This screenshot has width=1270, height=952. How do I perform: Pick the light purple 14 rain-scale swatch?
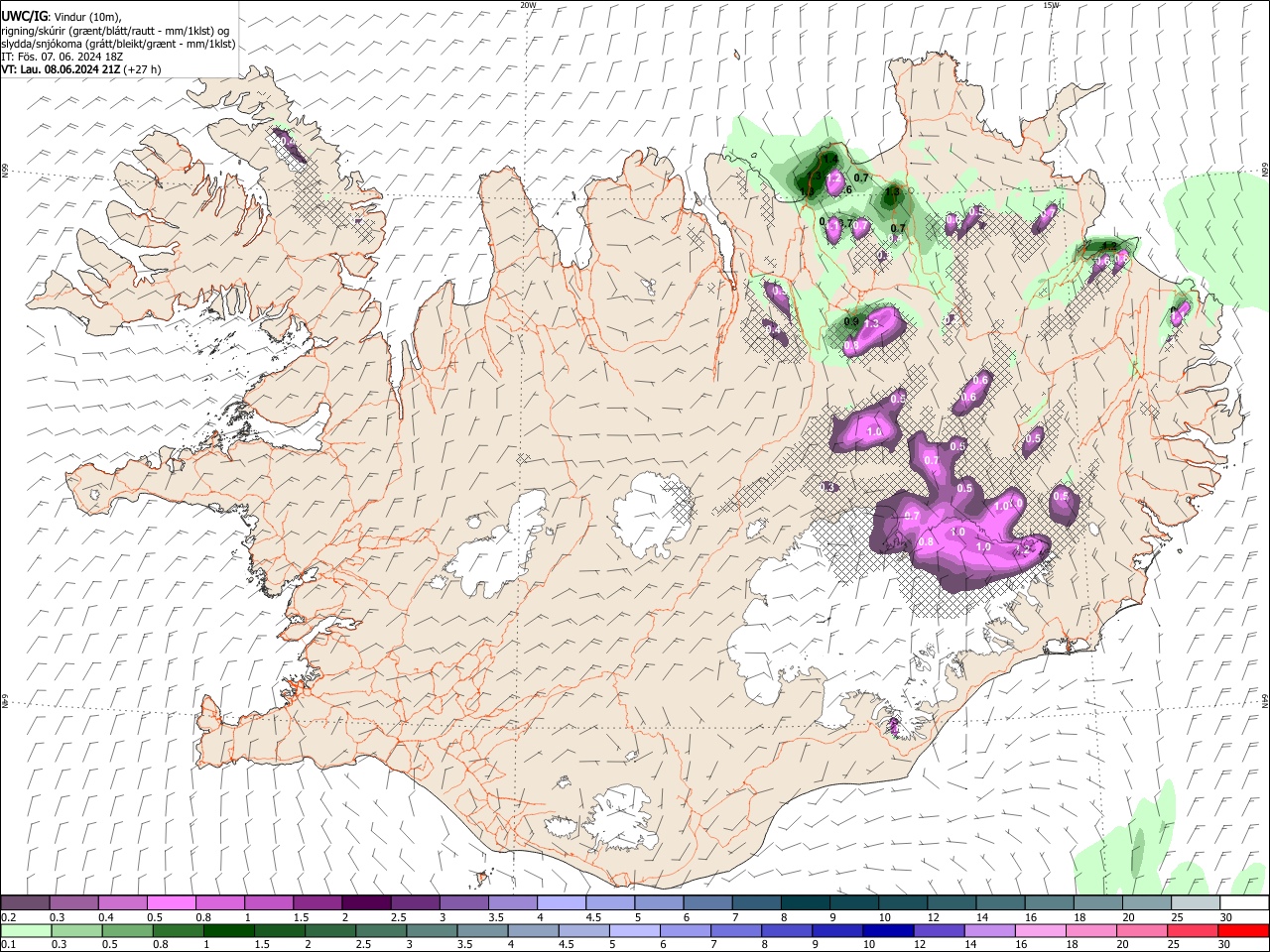pyautogui.click(x=988, y=930)
